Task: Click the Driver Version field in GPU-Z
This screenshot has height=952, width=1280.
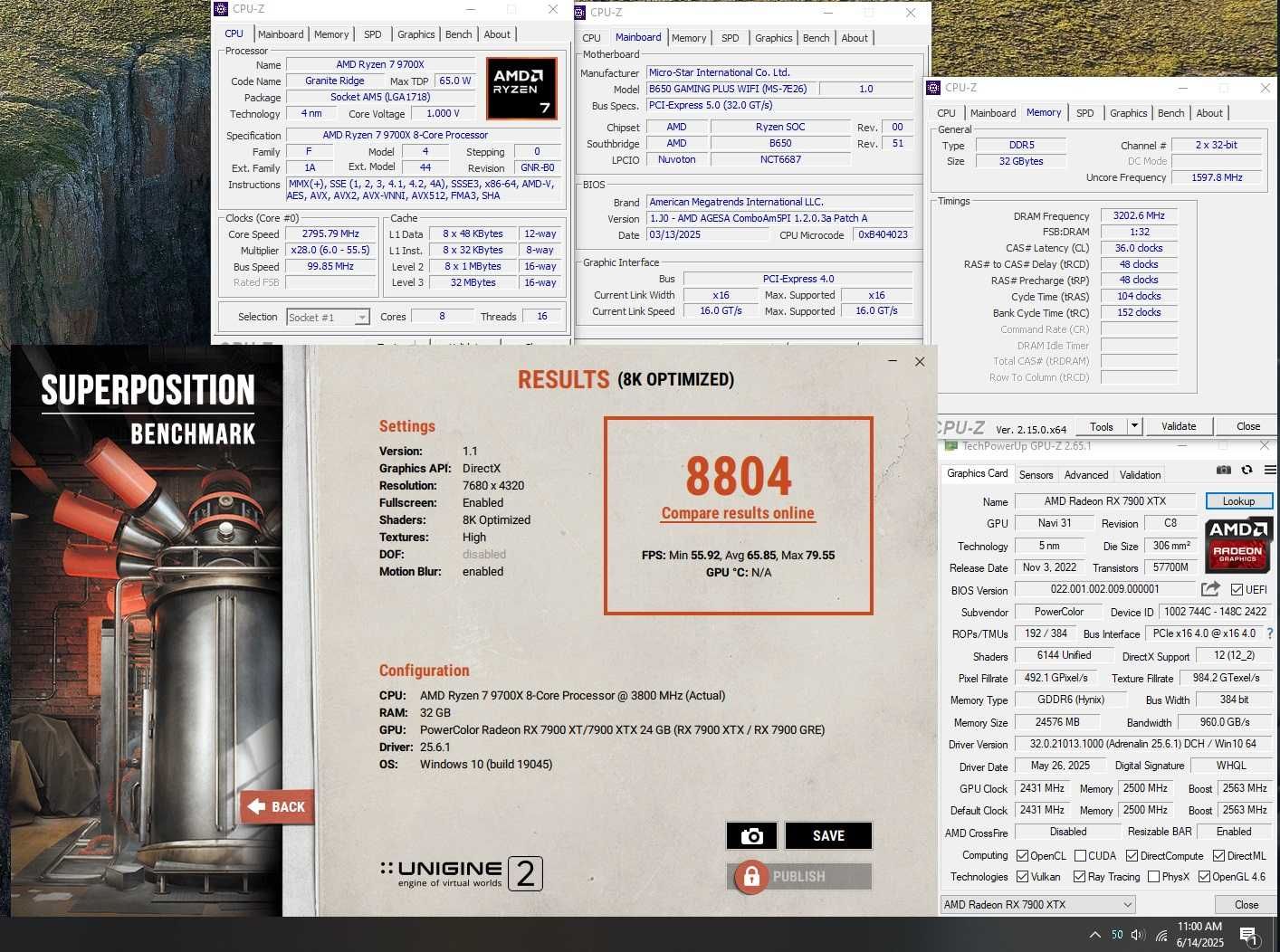Action: click(x=1143, y=744)
